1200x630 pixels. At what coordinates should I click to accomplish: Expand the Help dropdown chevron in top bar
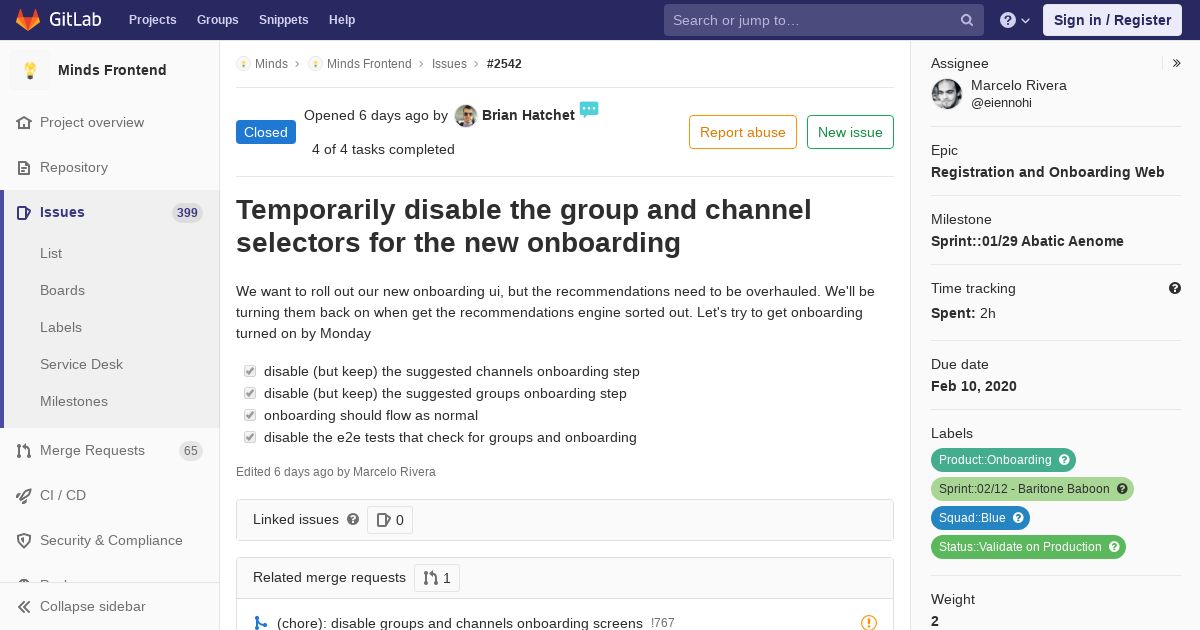pos(1026,21)
